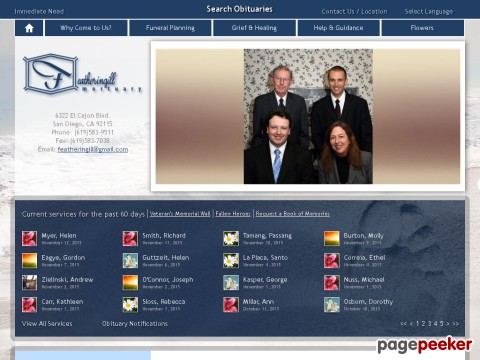Open Ethel Correia's flower thumbnail
Image resolution: width=480 pixels, height=360 pixels.
click(x=332, y=261)
